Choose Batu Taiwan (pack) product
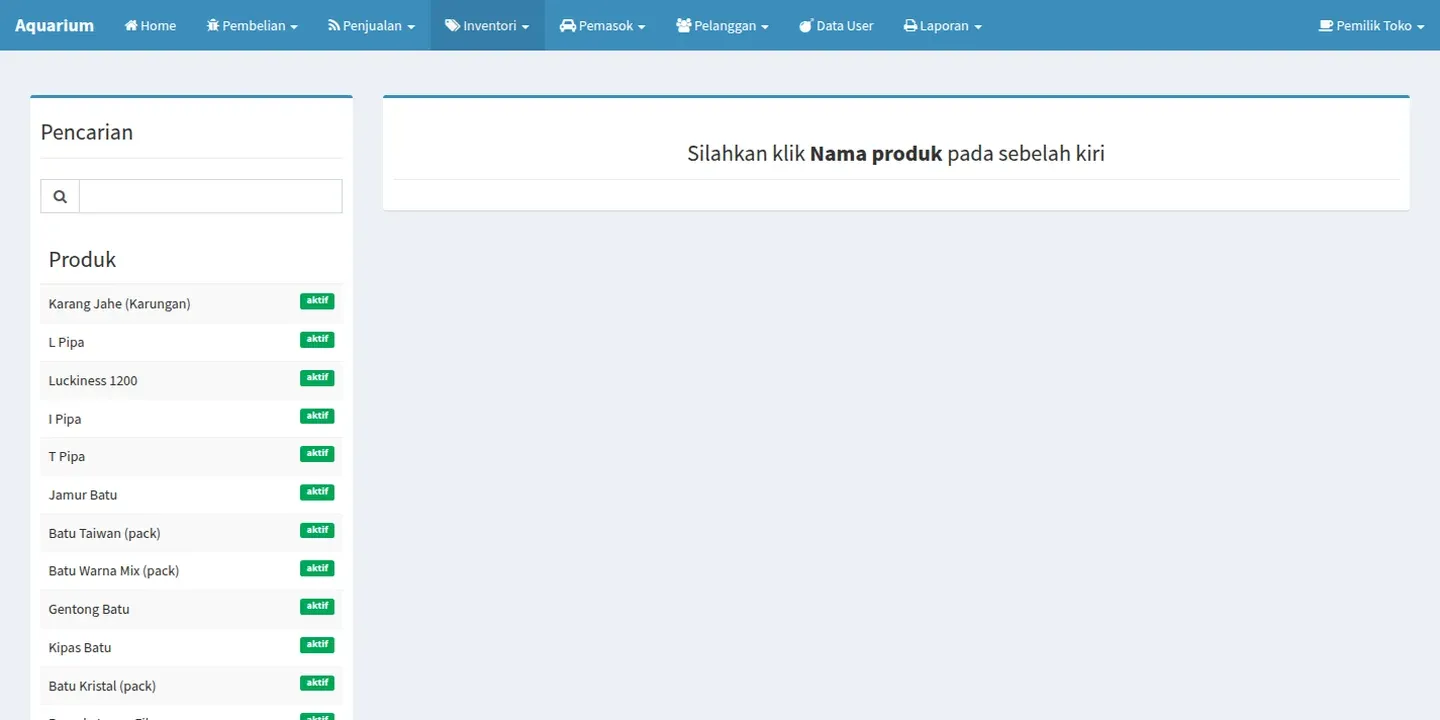This screenshot has width=1440, height=720. 104,533
